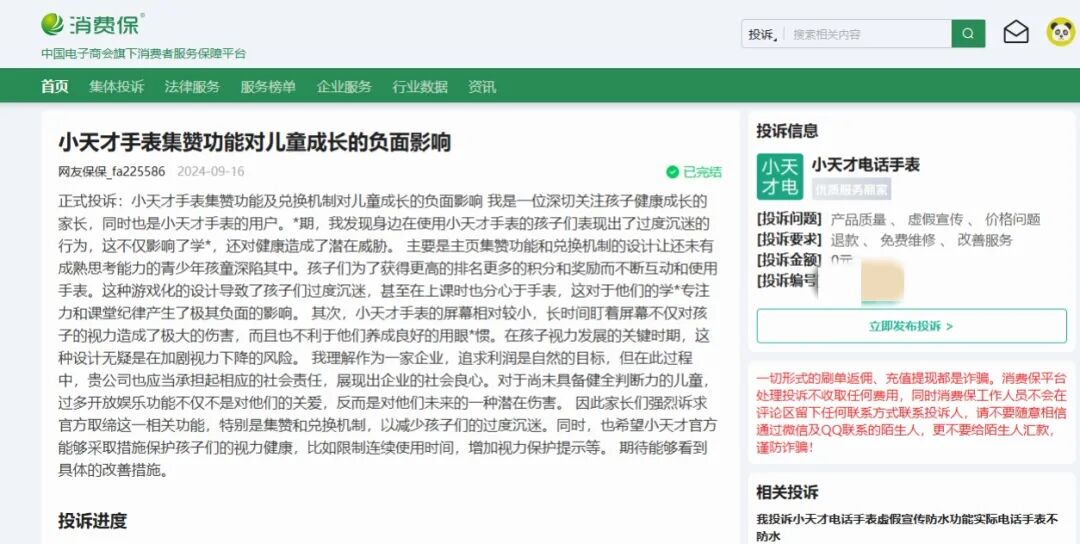
Task: Open the 行业数据 menu item
Action: point(420,87)
